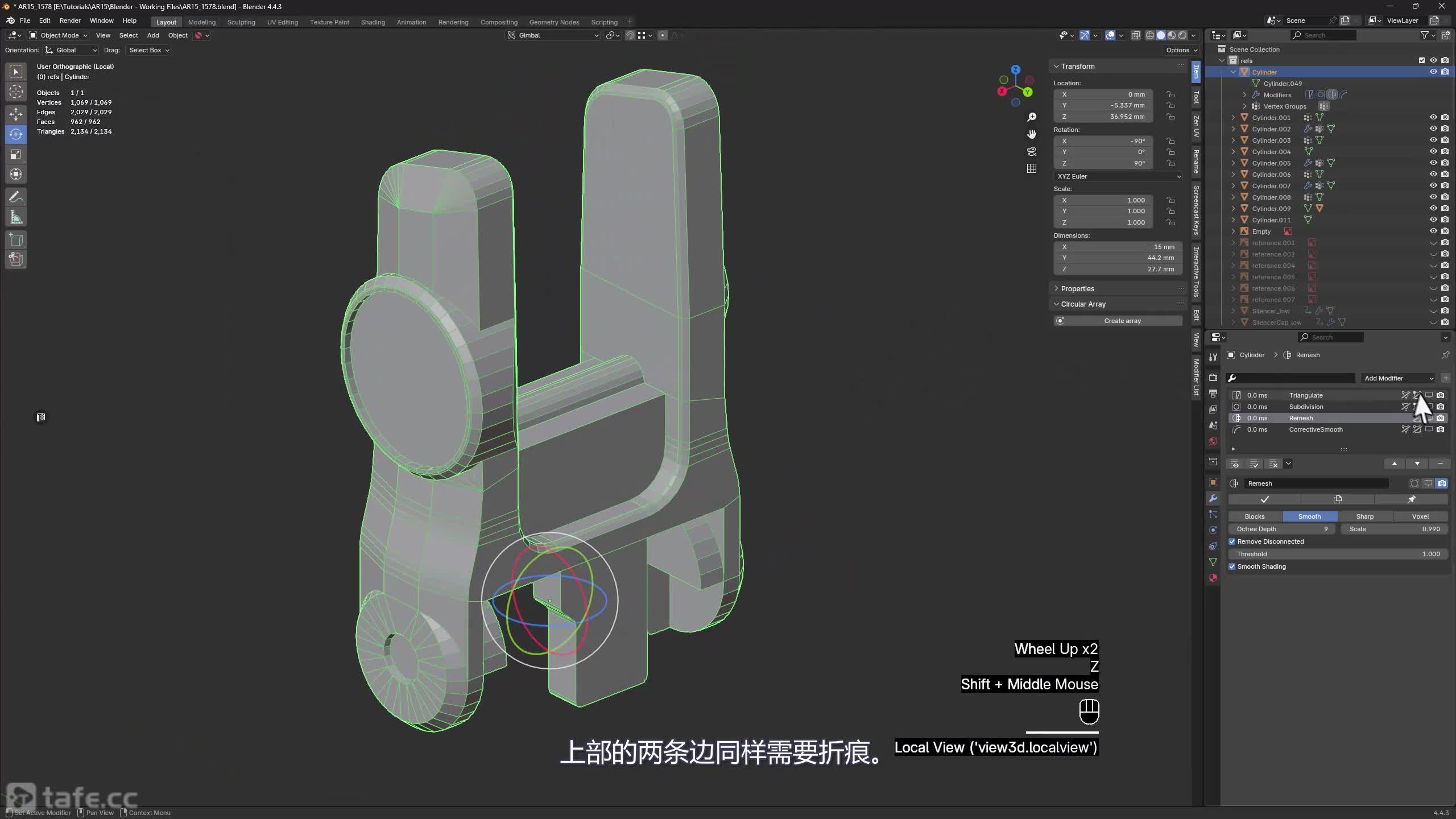Open the XYZ Euler rotation mode dropdown
Screen dimensions: 1456x819
pyautogui.click(x=1118, y=176)
